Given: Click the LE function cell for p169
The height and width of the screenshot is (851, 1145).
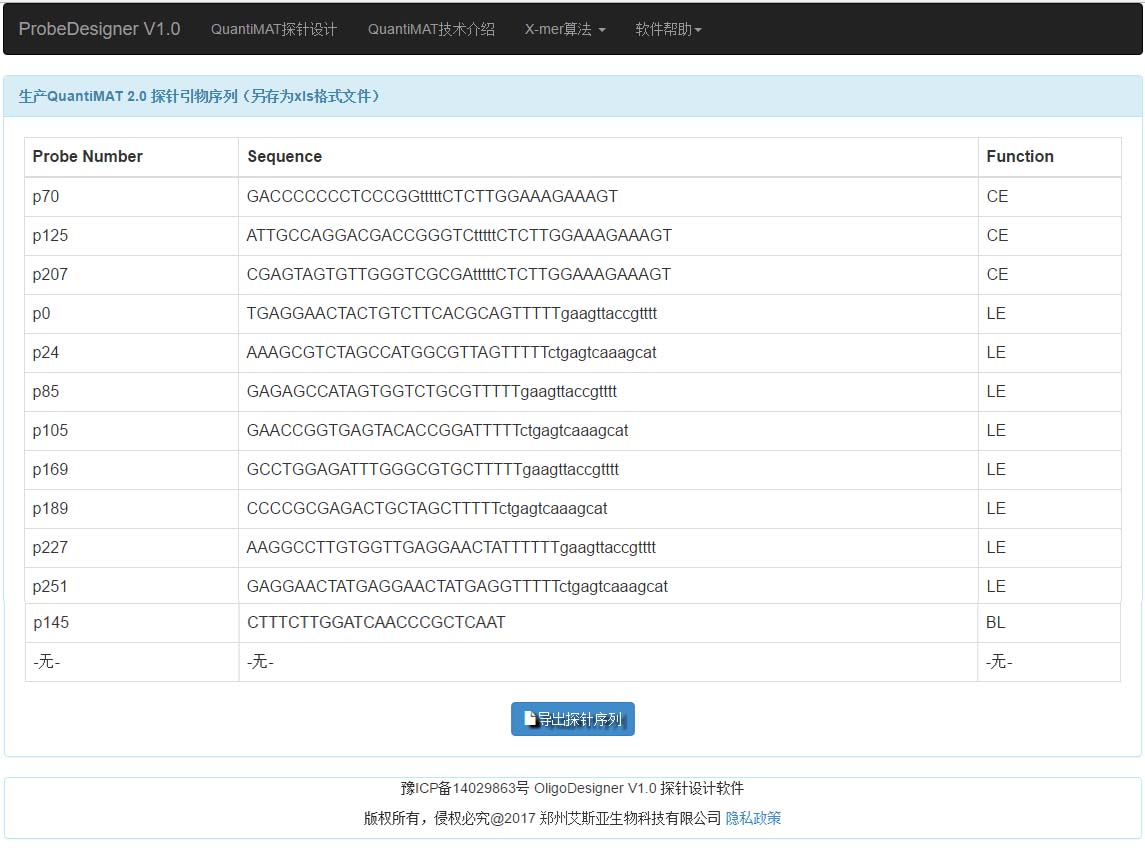Looking at the screenshot, I should pyautogui.click(x=1049, y=470).
